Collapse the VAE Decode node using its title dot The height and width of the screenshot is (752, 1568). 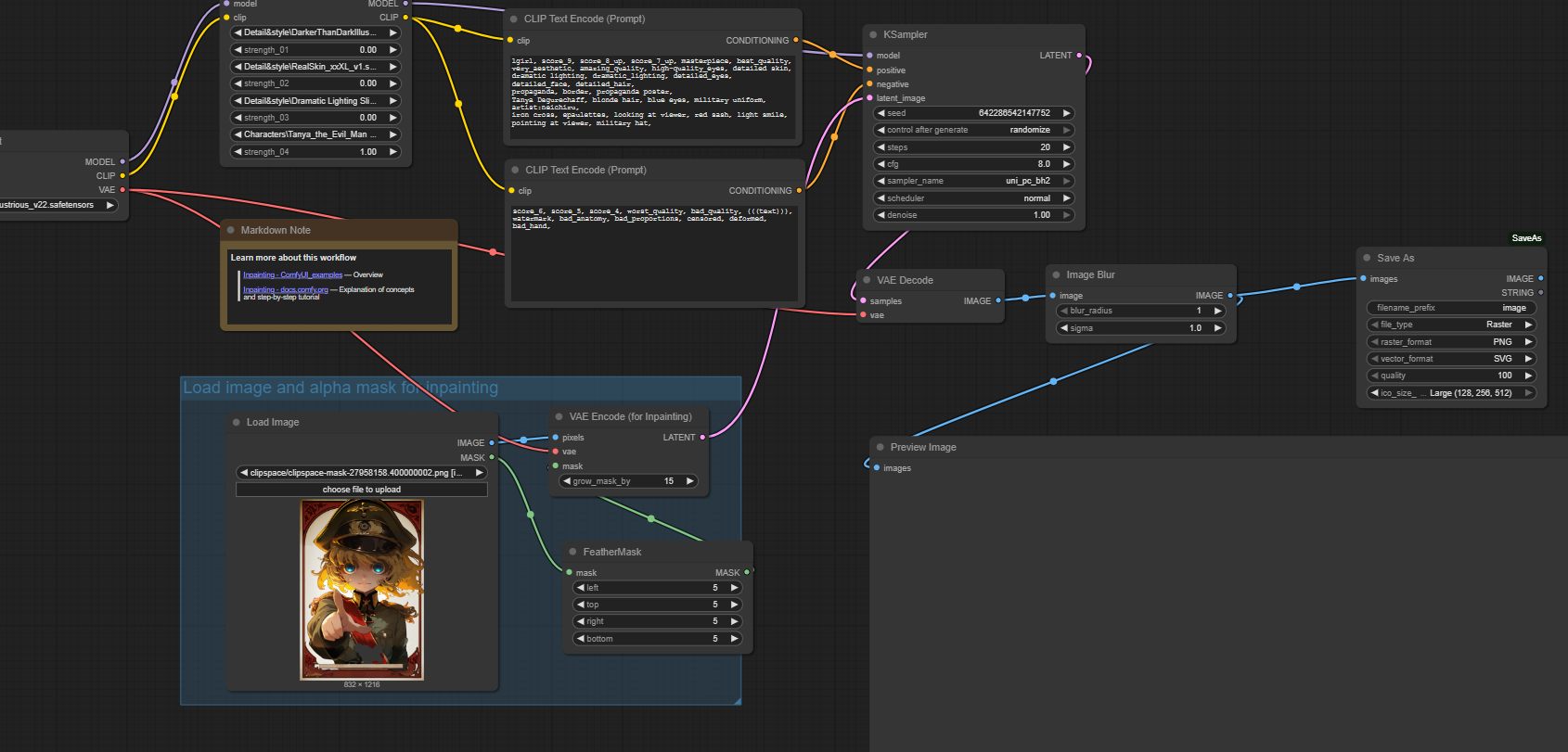(x=867, y=280)
